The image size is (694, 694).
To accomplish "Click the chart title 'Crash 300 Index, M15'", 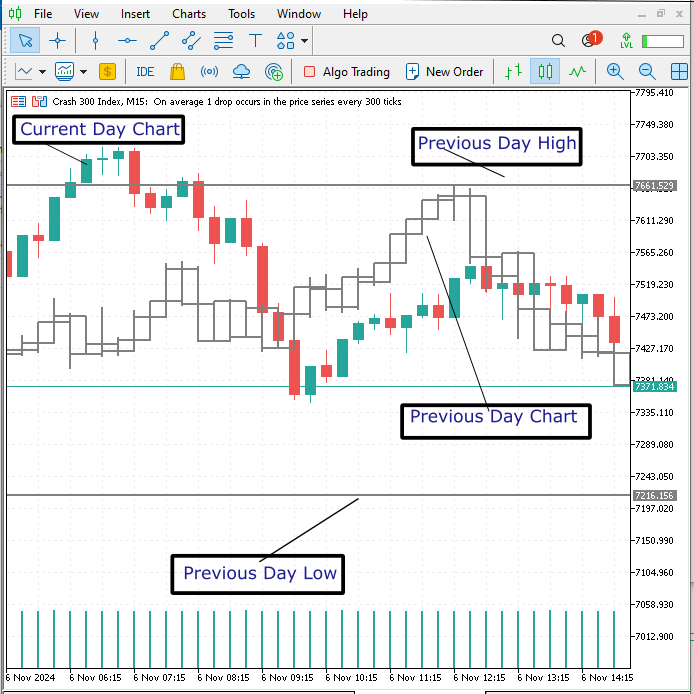I will point(100,102).
